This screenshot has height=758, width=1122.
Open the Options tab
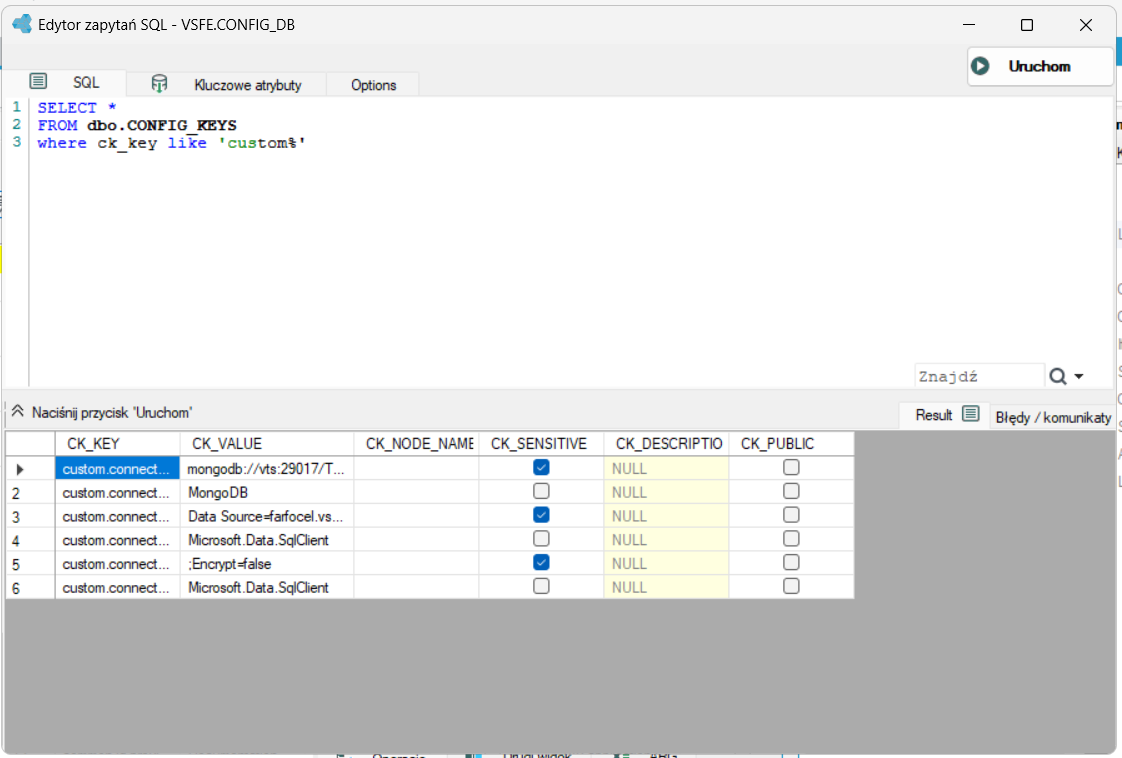click(373, 84)
